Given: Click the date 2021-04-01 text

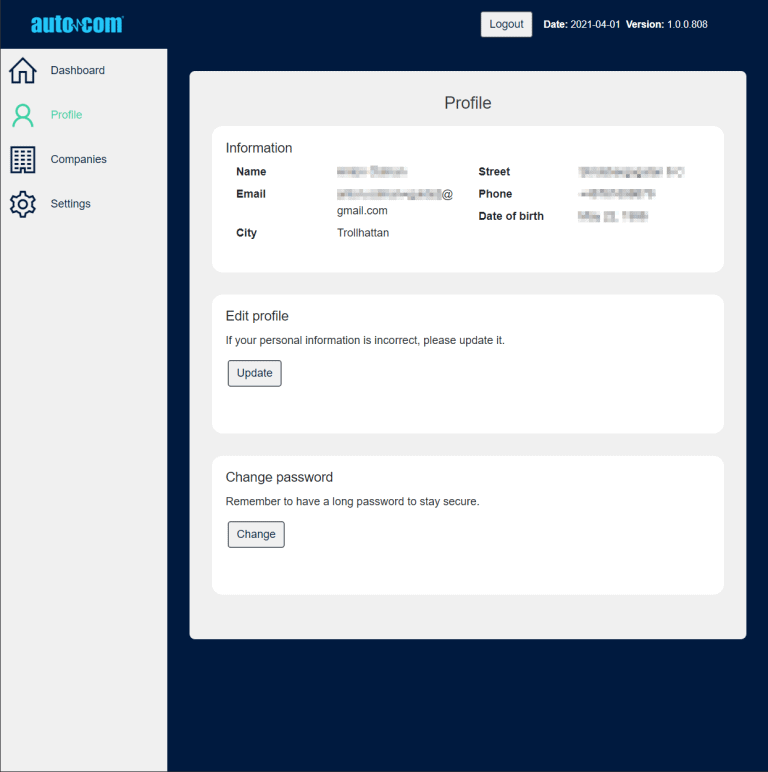Looking at the screenshot, I should click(595, 24).
